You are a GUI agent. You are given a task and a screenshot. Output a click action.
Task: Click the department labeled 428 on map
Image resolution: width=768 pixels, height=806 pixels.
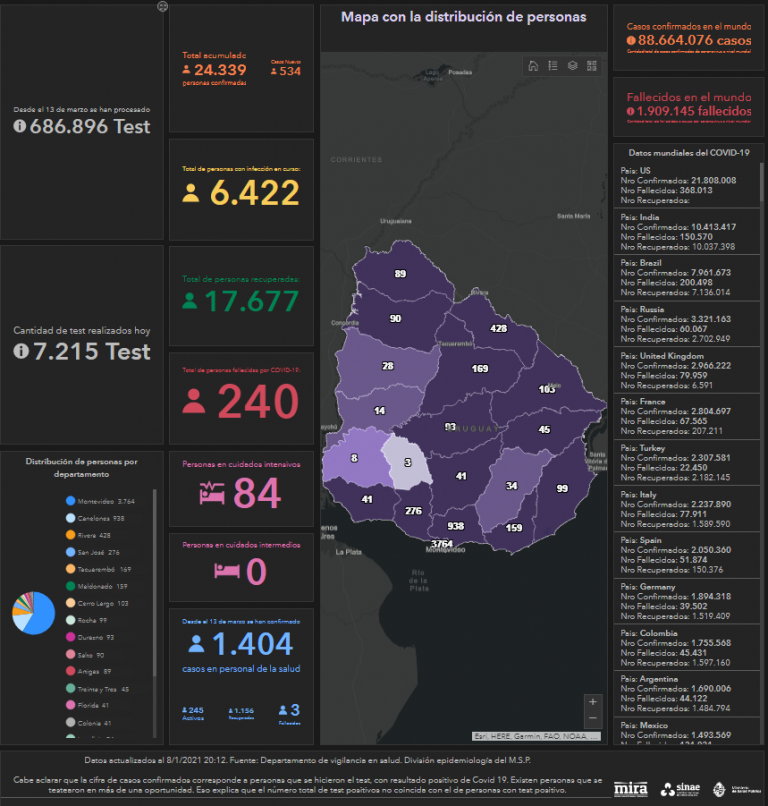[498, 328]
